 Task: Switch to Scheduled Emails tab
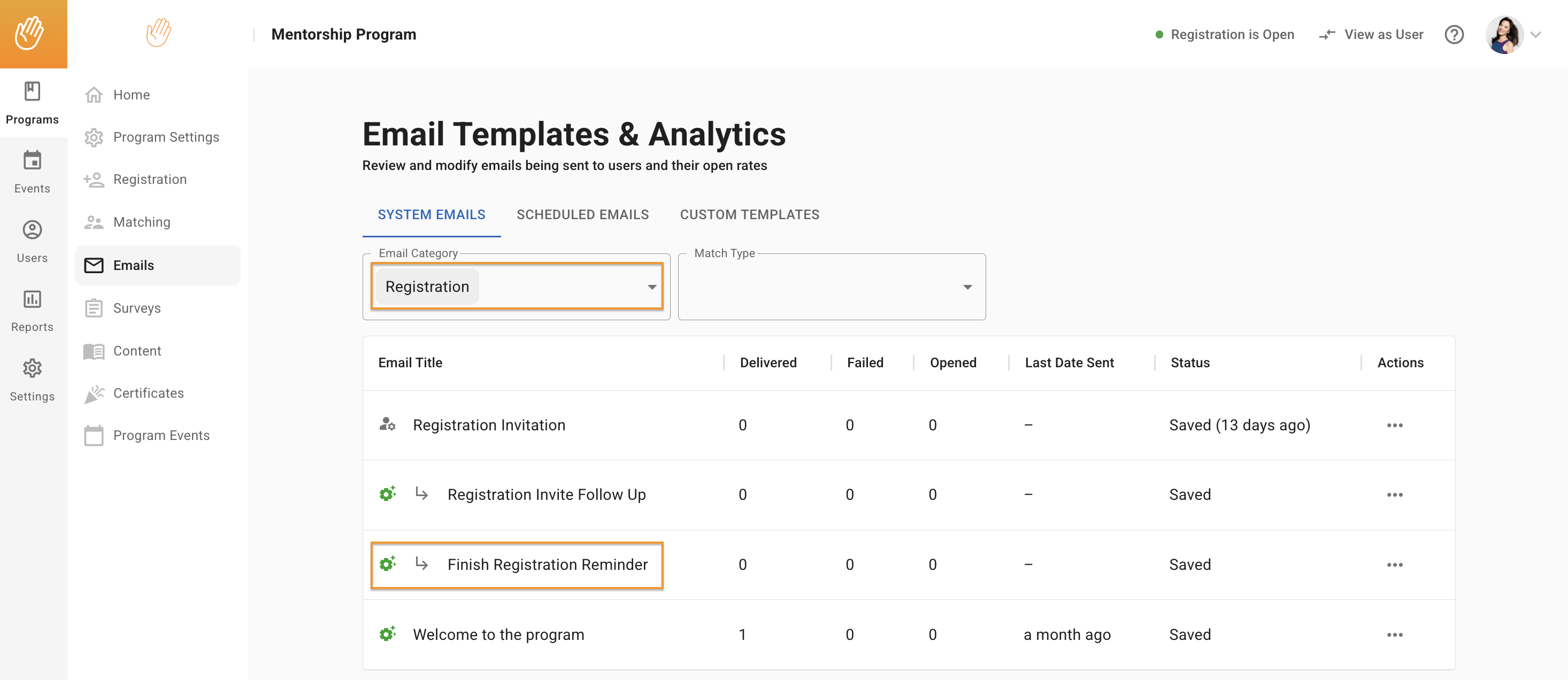582,215
